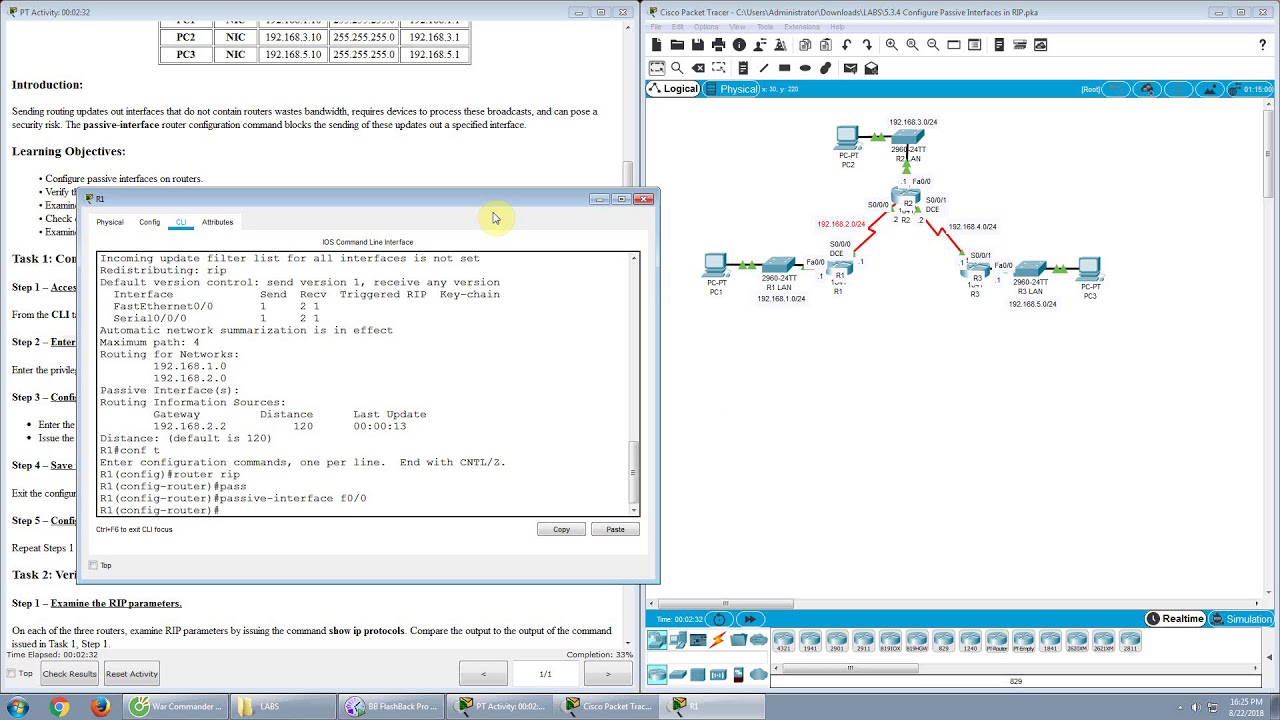Go to next activity page arrow

[607, 674]
